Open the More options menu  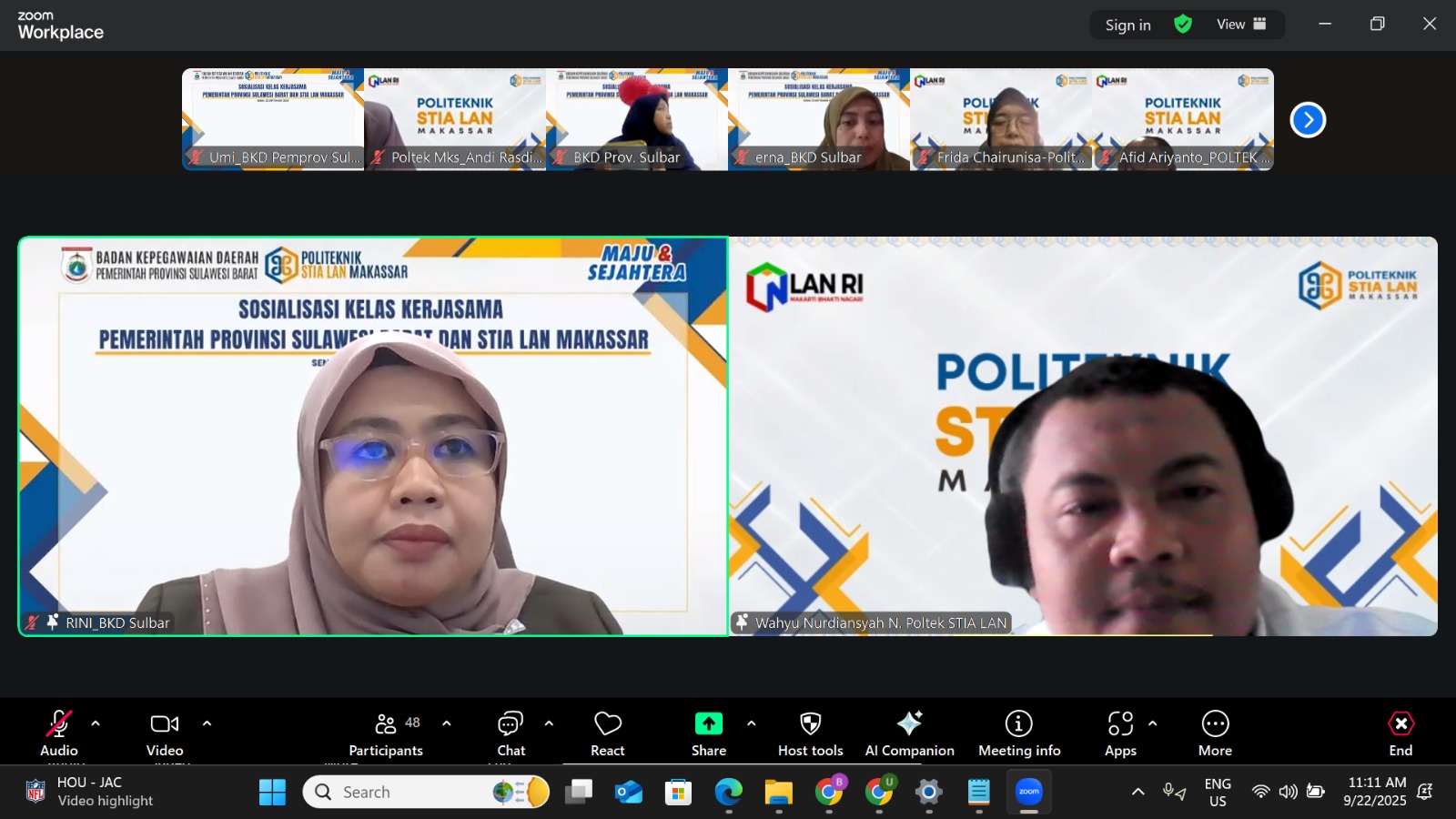1214,733
